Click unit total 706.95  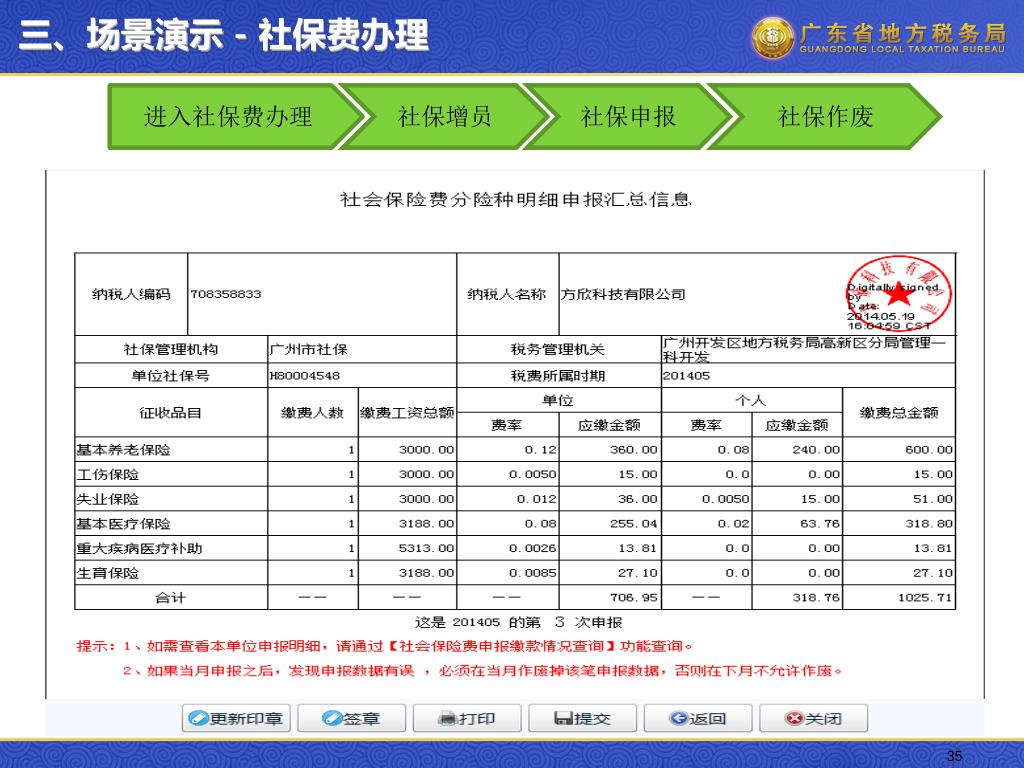(x=633, y=598)
